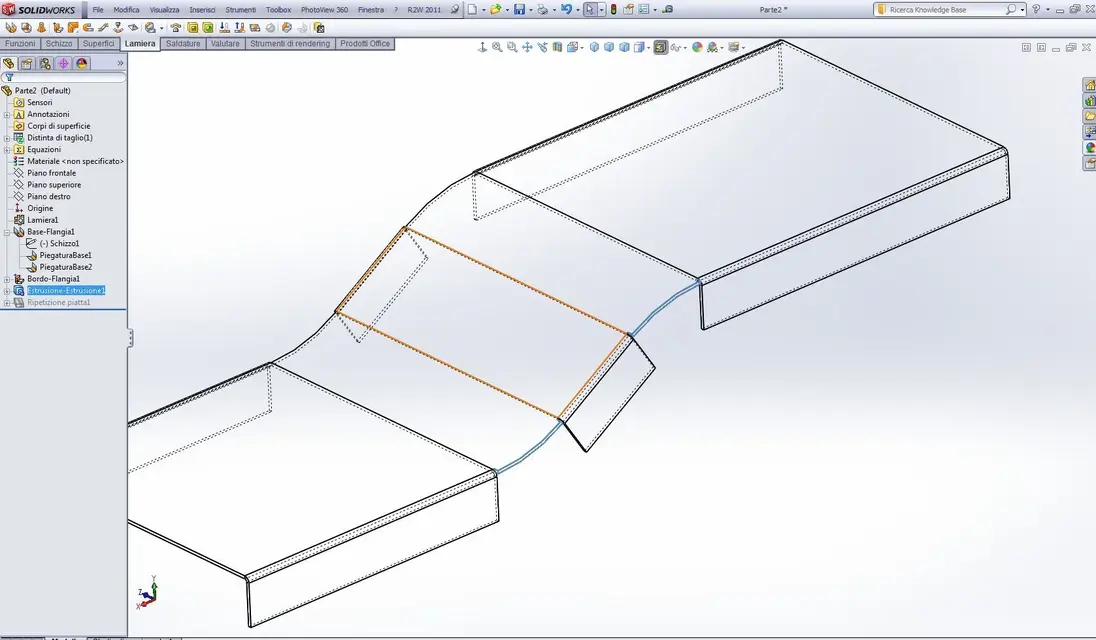Switch to the Superfici tab
This screenshot has height=640, width=1096.
click(x=99, y=43)
